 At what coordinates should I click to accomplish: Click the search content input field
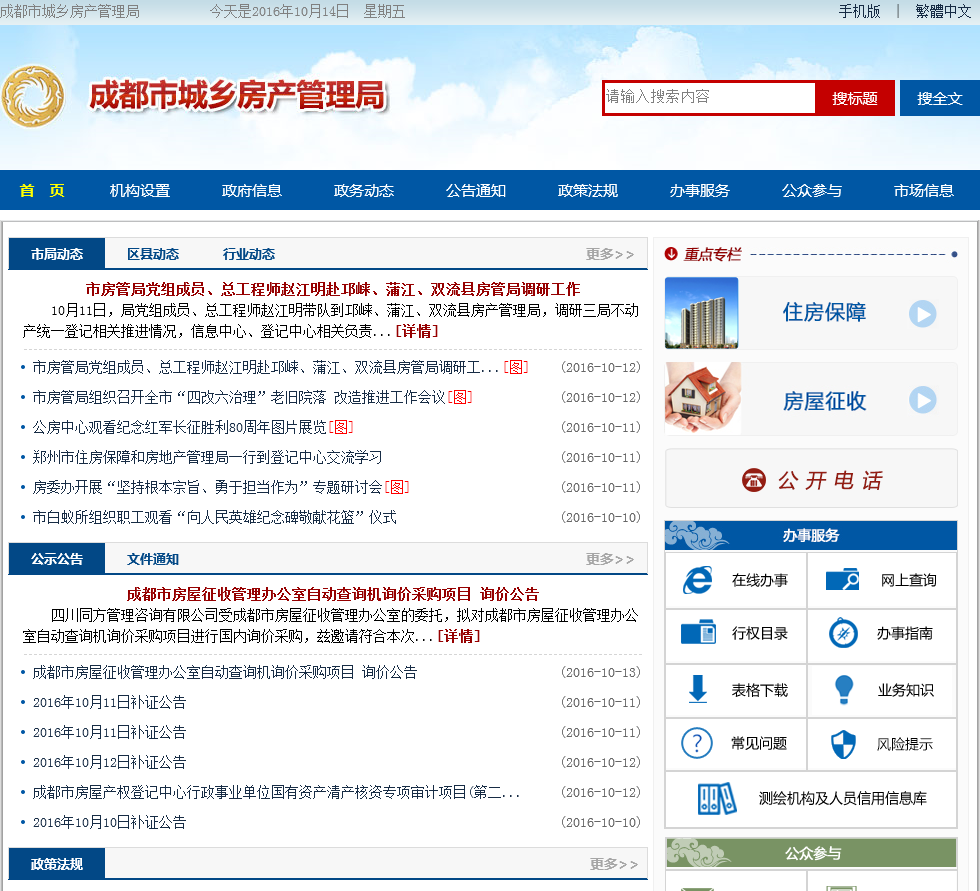[710, 98]
